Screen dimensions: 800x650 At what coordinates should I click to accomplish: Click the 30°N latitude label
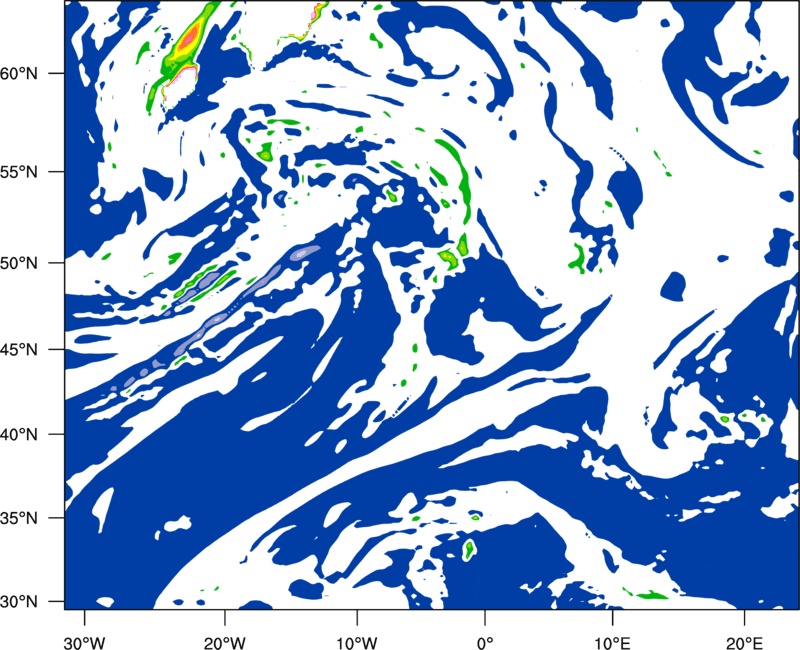point(19,601)
